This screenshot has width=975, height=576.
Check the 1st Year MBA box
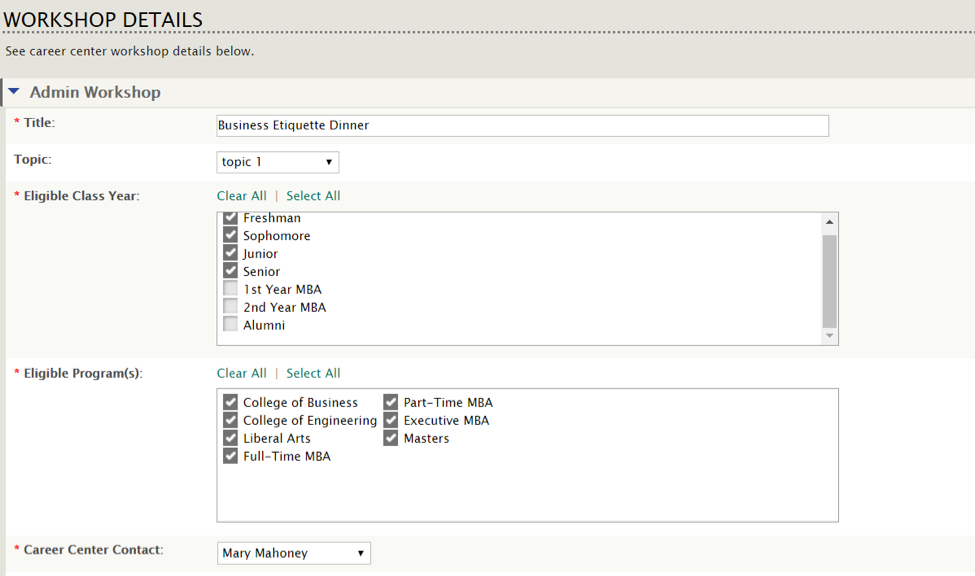pos(230,289)
